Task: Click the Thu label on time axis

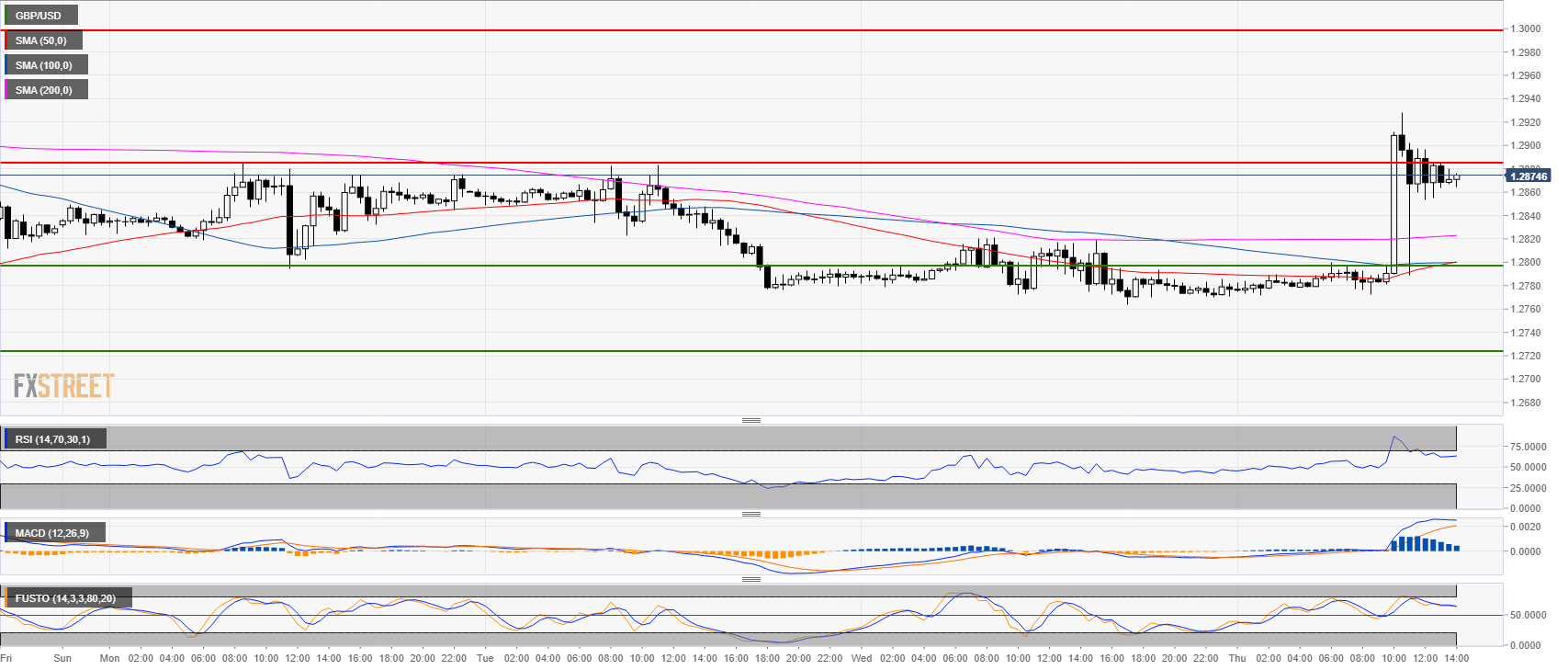Action: pos(1237,658)
